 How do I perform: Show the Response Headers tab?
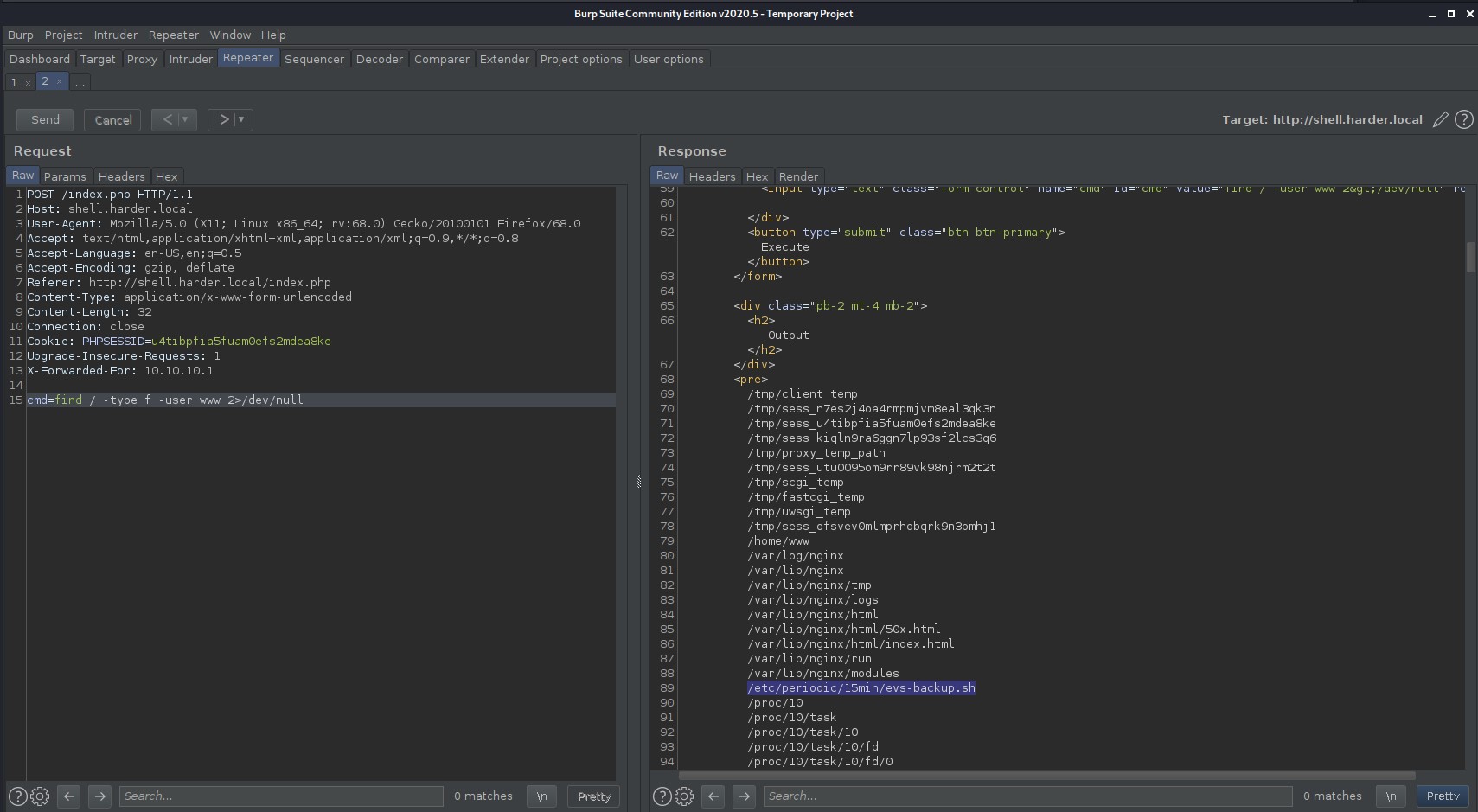coord(712,176)
